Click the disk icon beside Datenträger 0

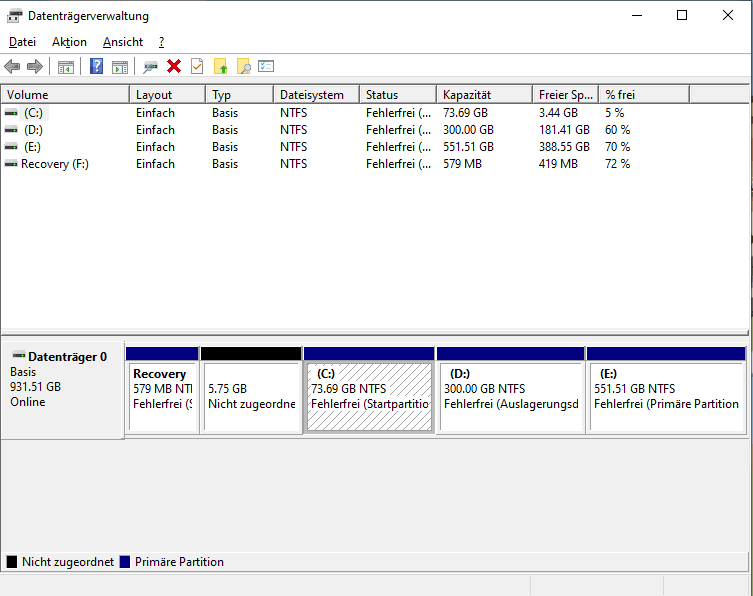(x=19, y=355)
